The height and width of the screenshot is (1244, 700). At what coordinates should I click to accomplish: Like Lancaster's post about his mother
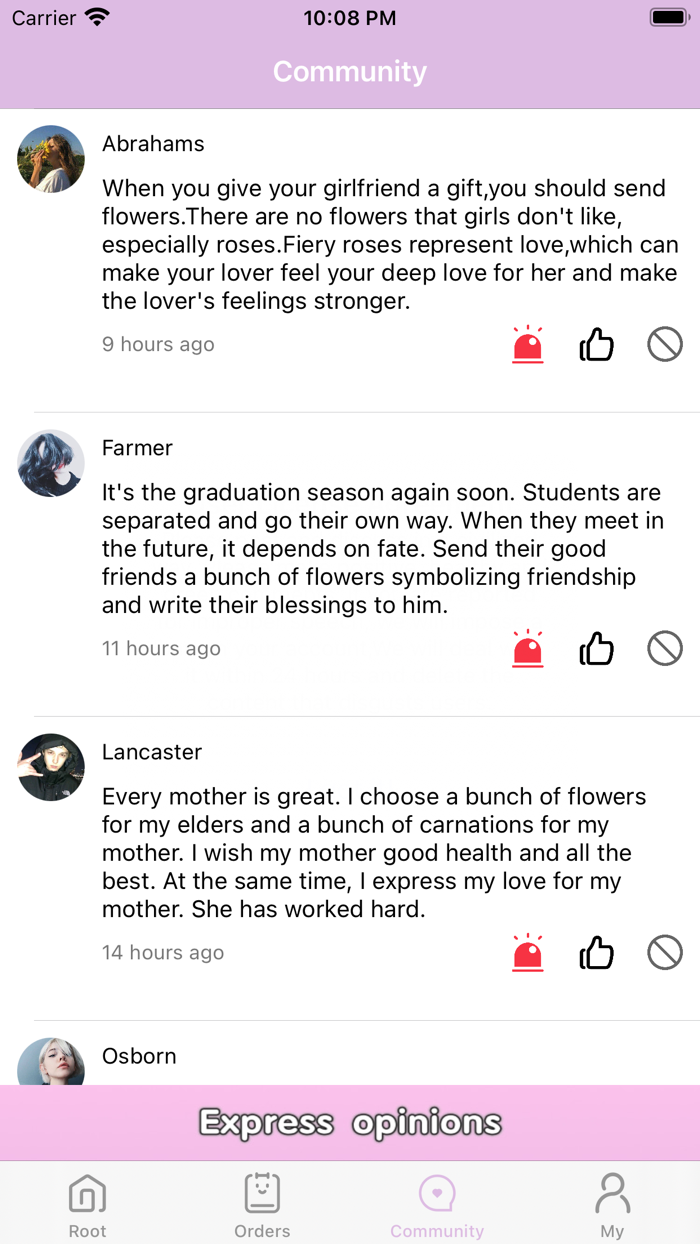tap(597, 953)
